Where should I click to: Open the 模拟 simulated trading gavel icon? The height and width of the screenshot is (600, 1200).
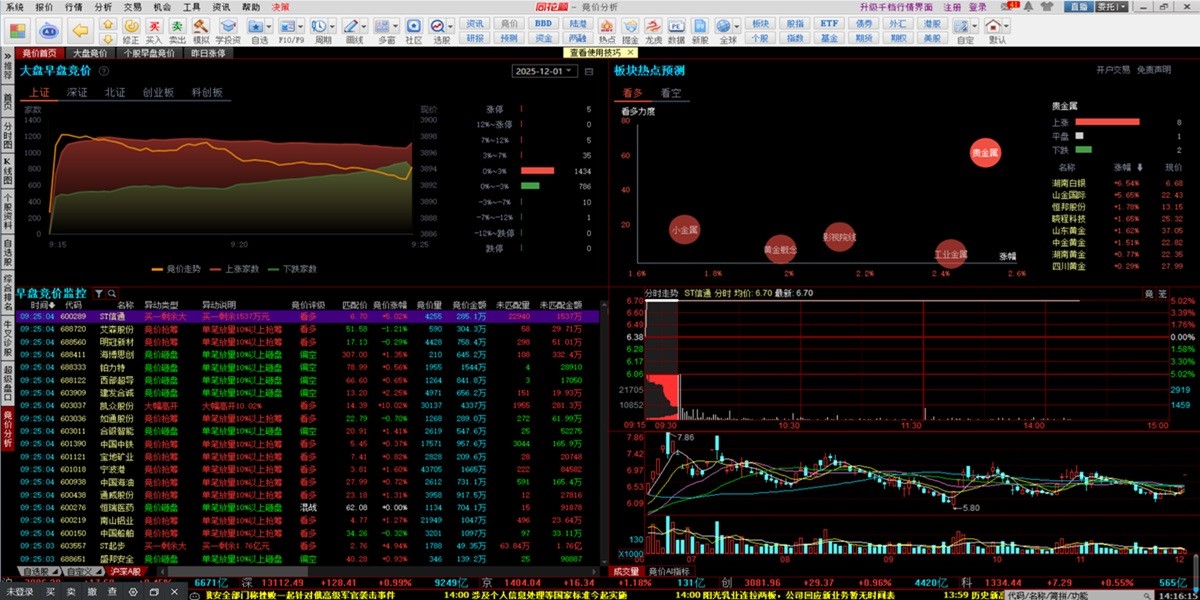point(201,28)
